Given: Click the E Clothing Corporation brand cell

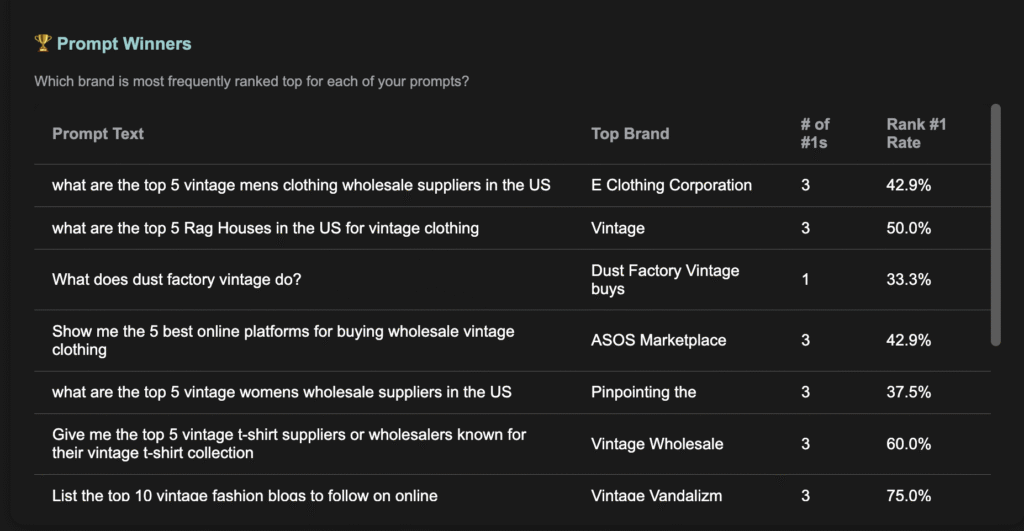Looking at the screenshot, I should [x=671, y=185].
